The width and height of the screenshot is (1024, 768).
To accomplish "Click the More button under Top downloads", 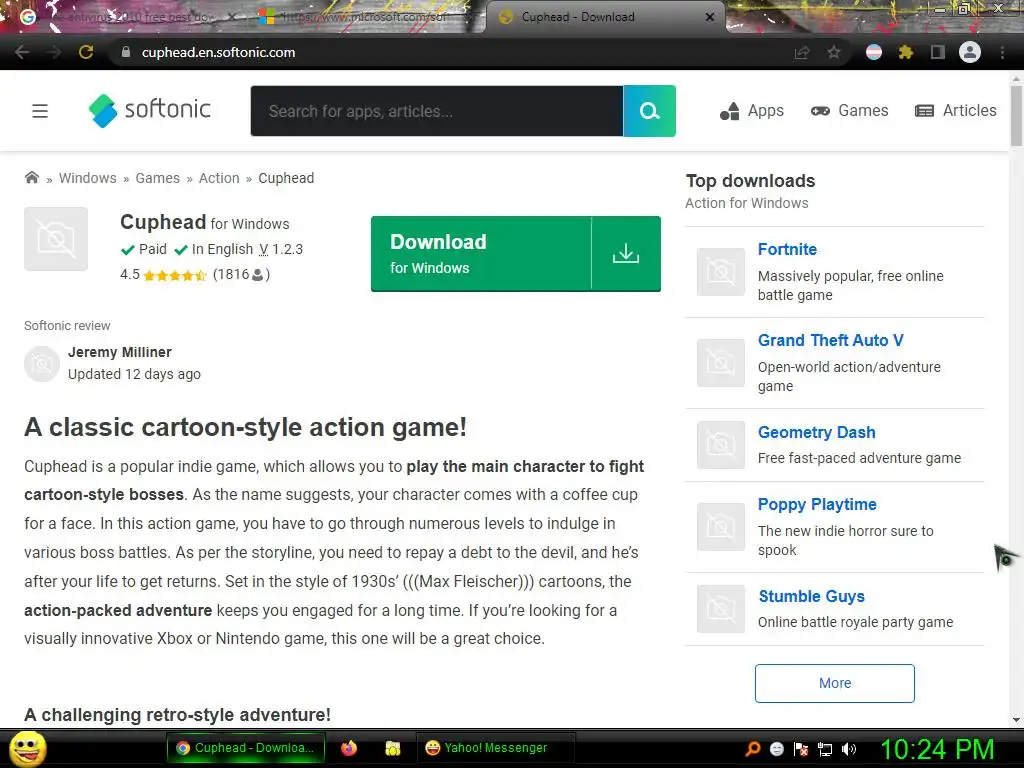I will coord(835,683).
